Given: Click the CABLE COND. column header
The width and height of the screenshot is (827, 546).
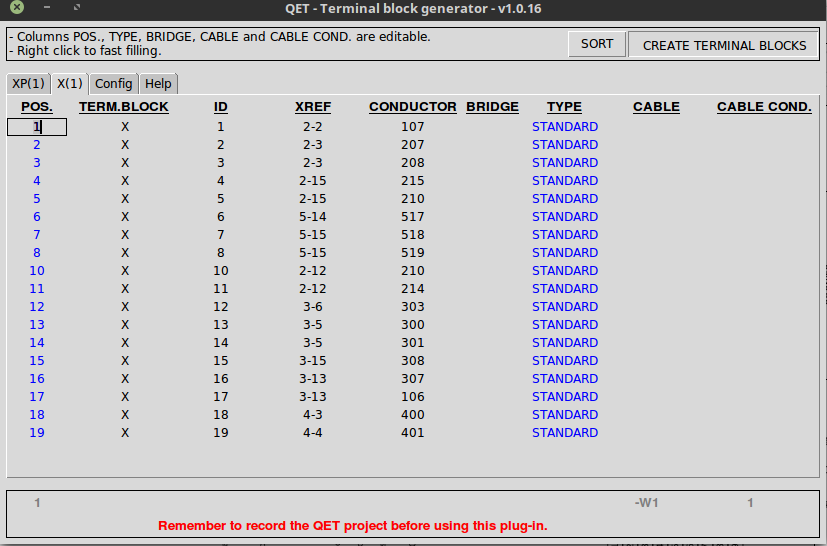Looking at the screenshot, I should tap(764, 107).
